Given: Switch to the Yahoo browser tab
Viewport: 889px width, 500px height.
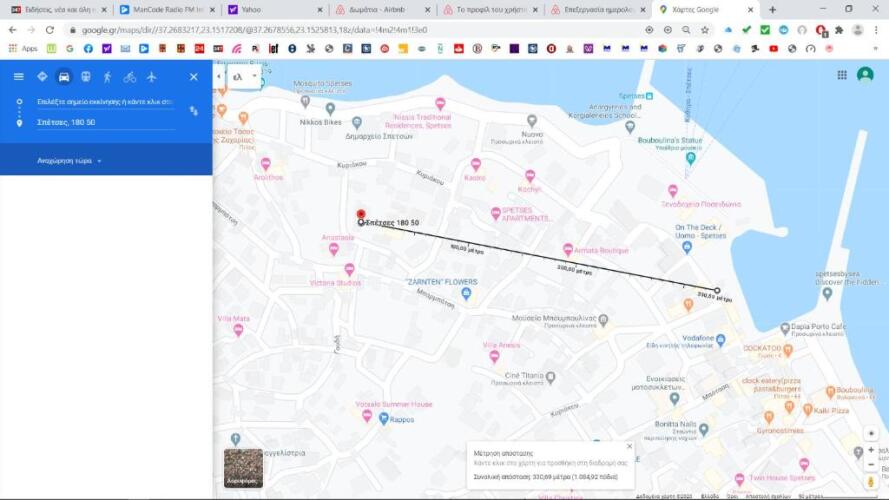Looking at the screenshot, I should click(265, 9).
